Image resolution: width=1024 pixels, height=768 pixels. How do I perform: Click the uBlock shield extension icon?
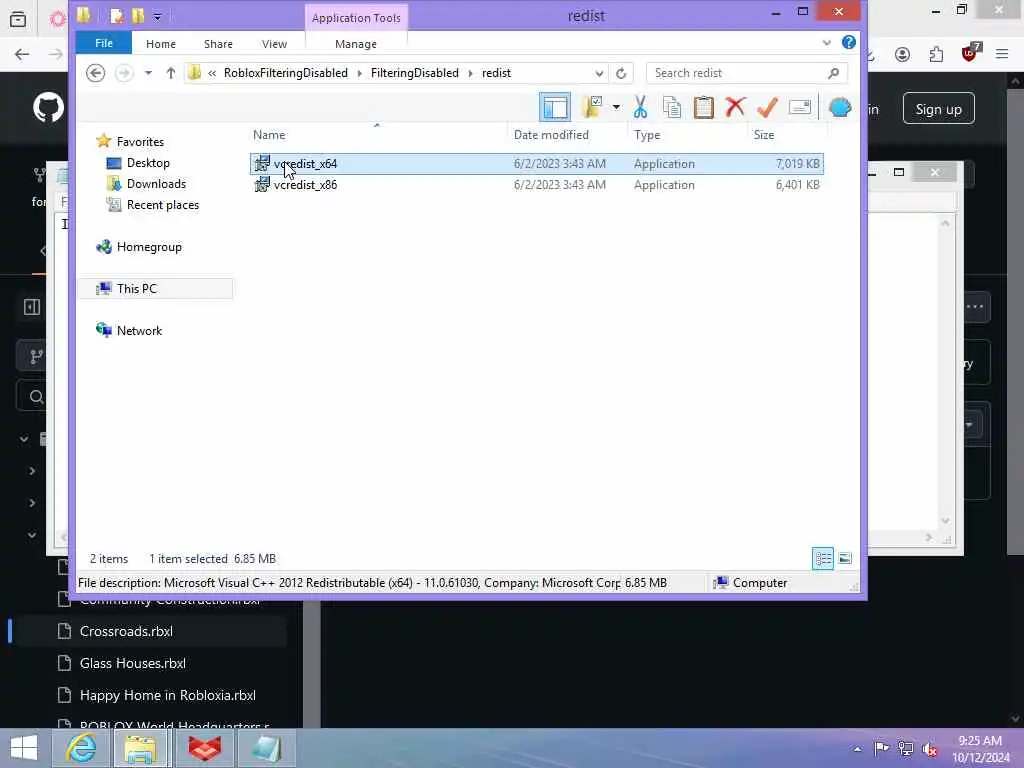(x=970, y=53)
